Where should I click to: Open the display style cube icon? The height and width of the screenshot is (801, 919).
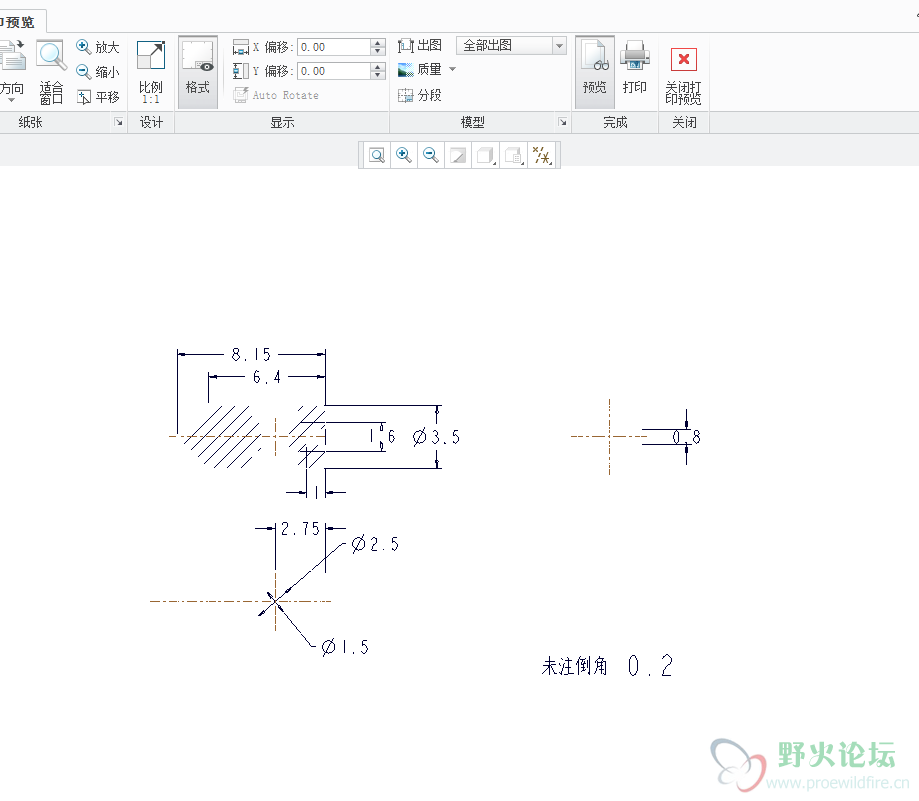point(485,155)
